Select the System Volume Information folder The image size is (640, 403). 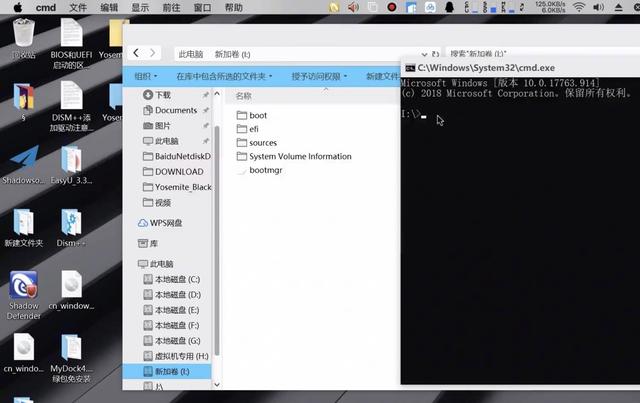294,156
